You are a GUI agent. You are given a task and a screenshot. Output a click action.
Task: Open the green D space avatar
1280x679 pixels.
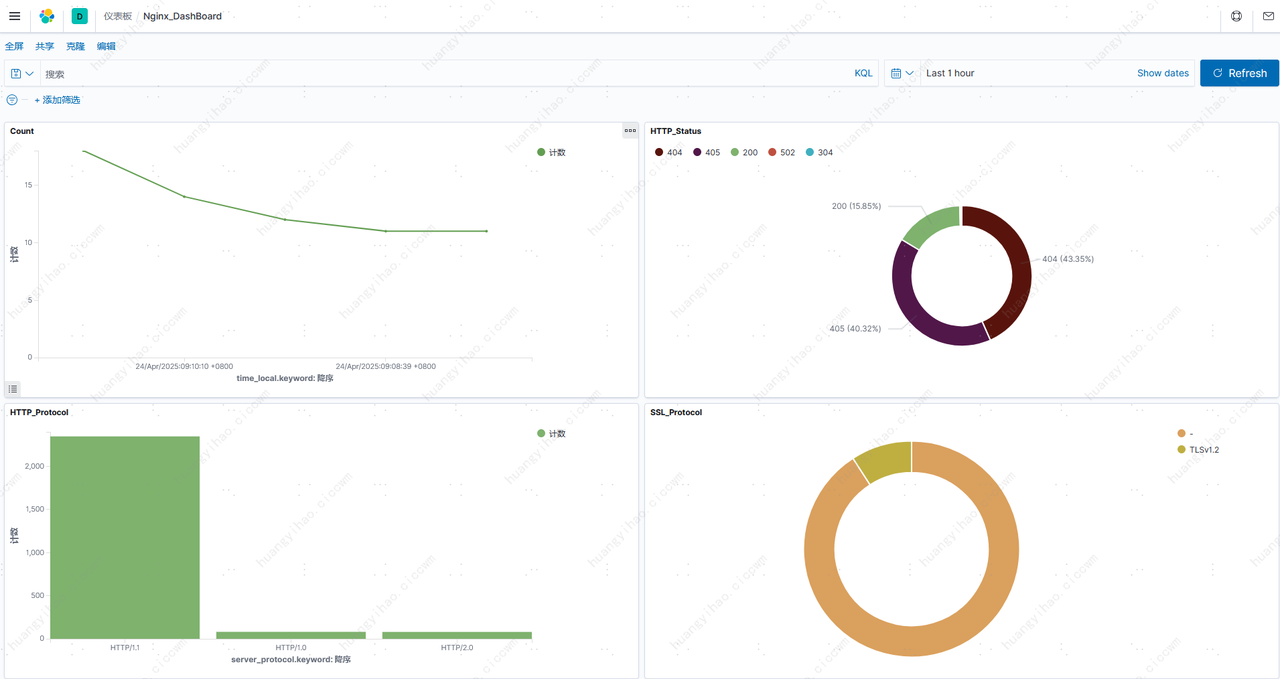pyautogui.click(x=80, y=16)
